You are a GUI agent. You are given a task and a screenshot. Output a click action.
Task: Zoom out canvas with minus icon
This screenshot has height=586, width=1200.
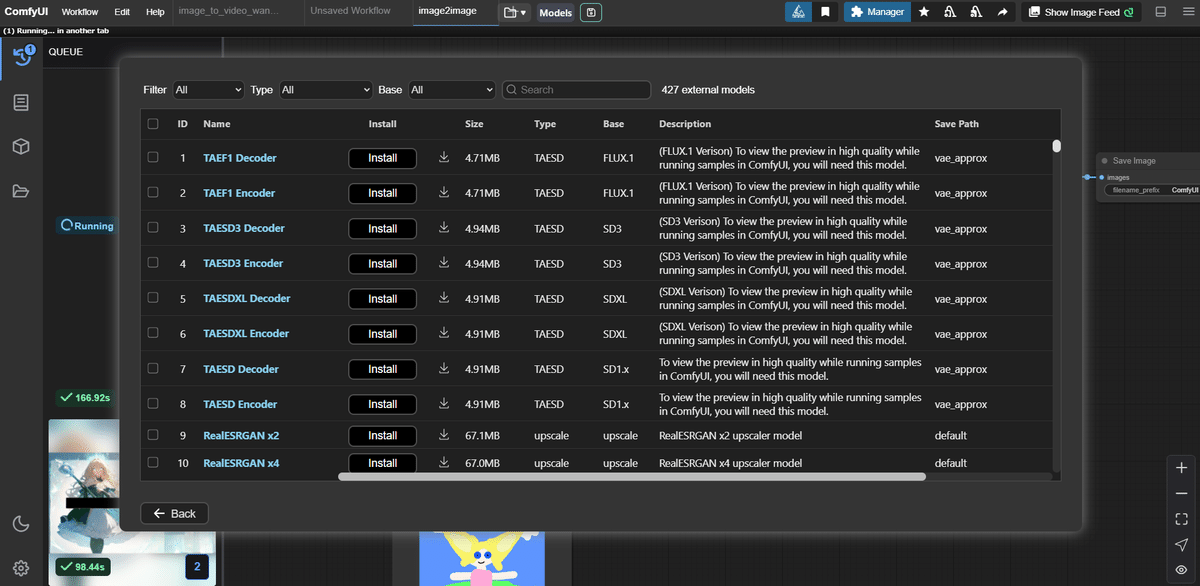click(1181, 494)
